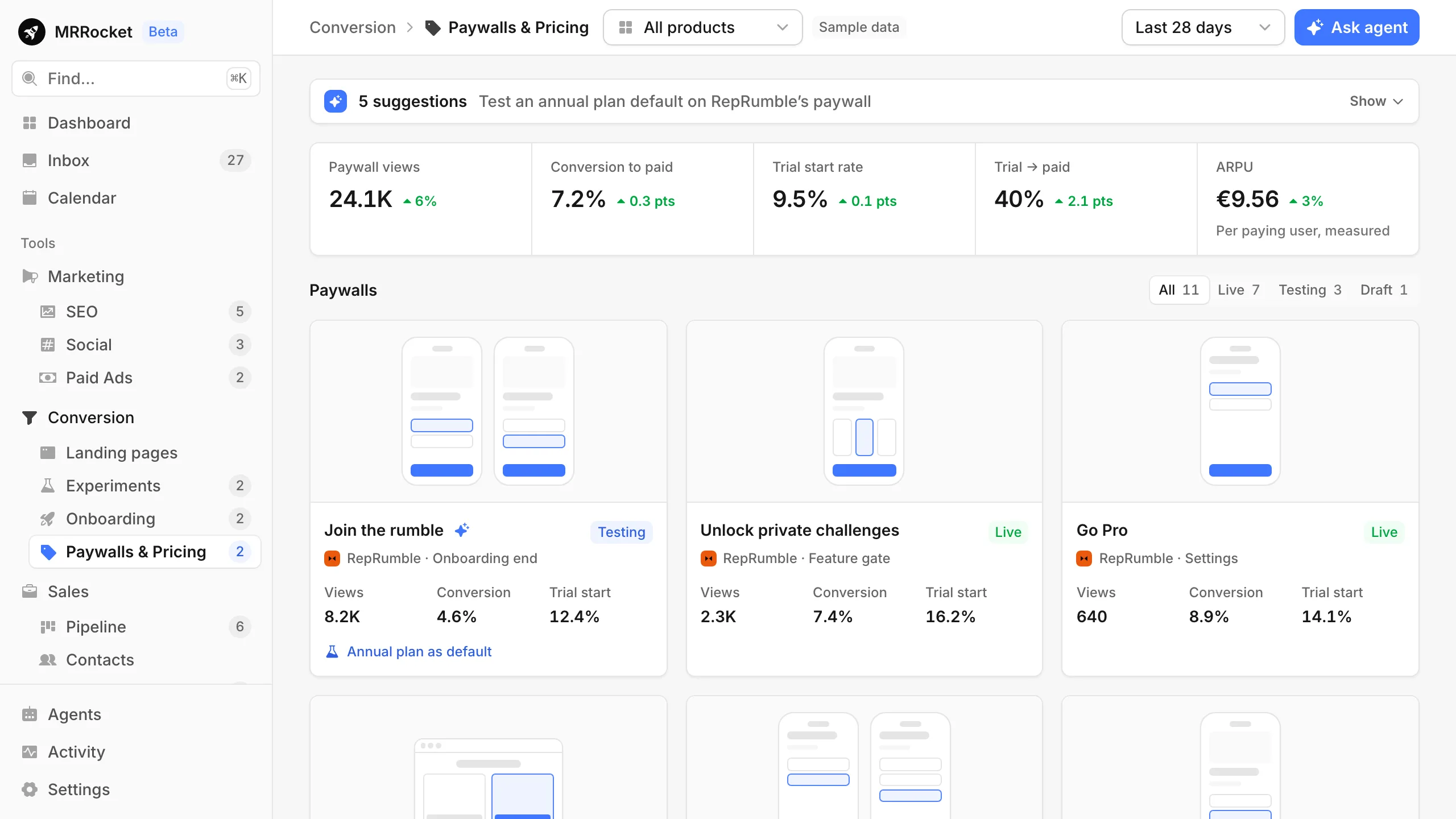The width and height of the screenshot is (1456, 819).
Task: Click the suggestions sparkle icon
Action: click(336, 101)
